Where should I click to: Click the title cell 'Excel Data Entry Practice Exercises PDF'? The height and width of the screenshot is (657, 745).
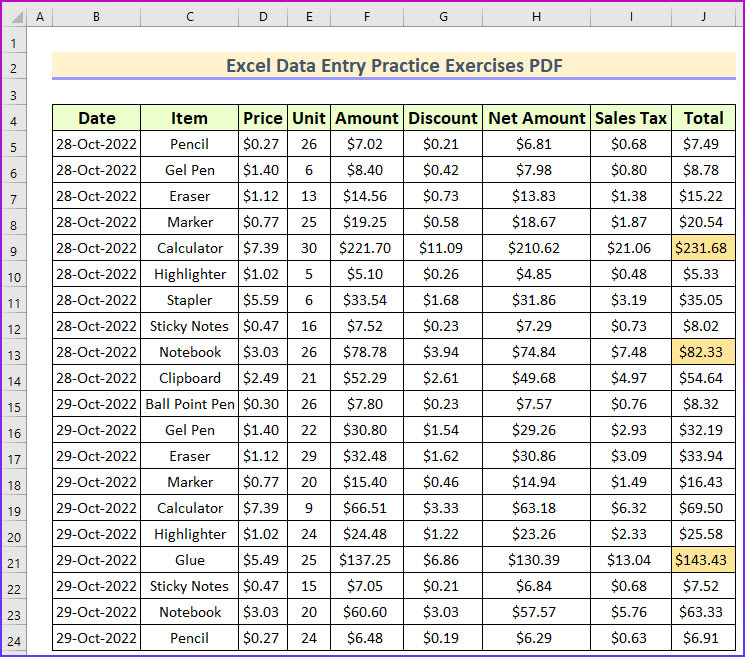point(394,66)
